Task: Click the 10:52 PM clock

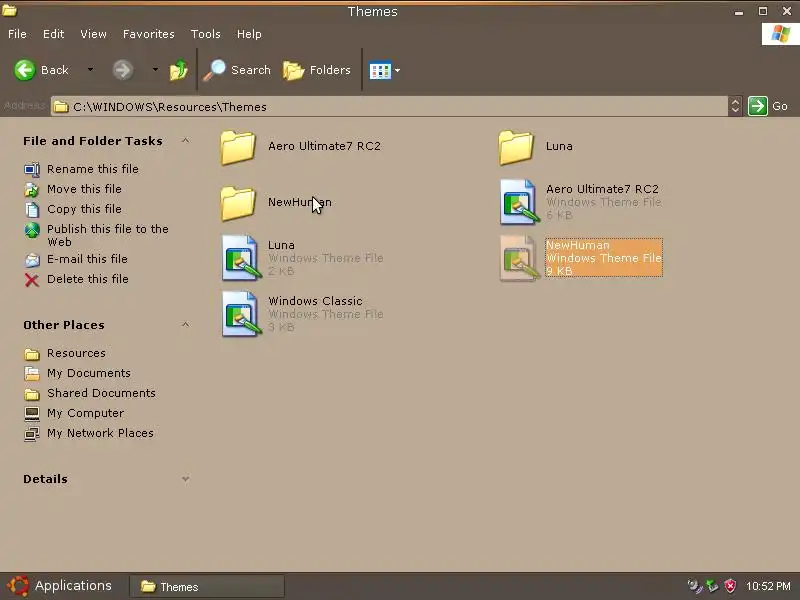Action: [x=768, y=586]
